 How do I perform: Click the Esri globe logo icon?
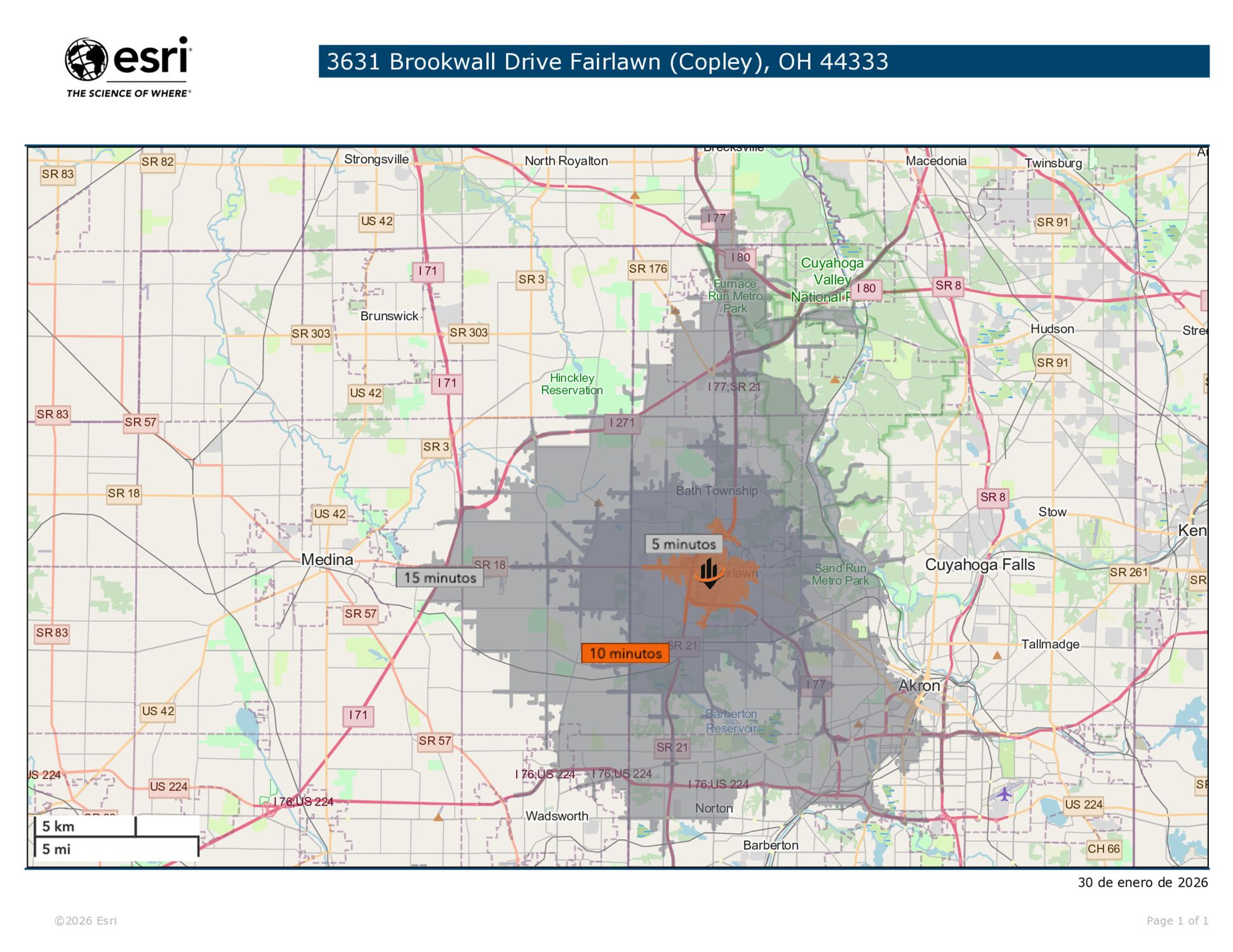[x=86, y=60]
